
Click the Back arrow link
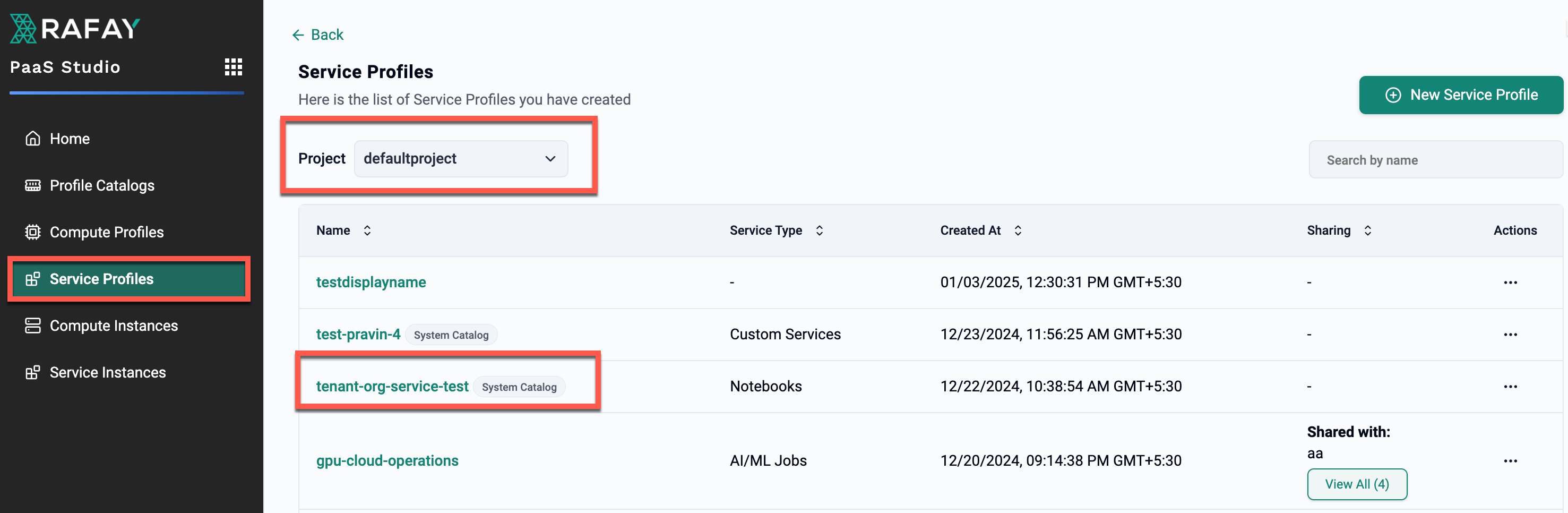tap(317, 35)
